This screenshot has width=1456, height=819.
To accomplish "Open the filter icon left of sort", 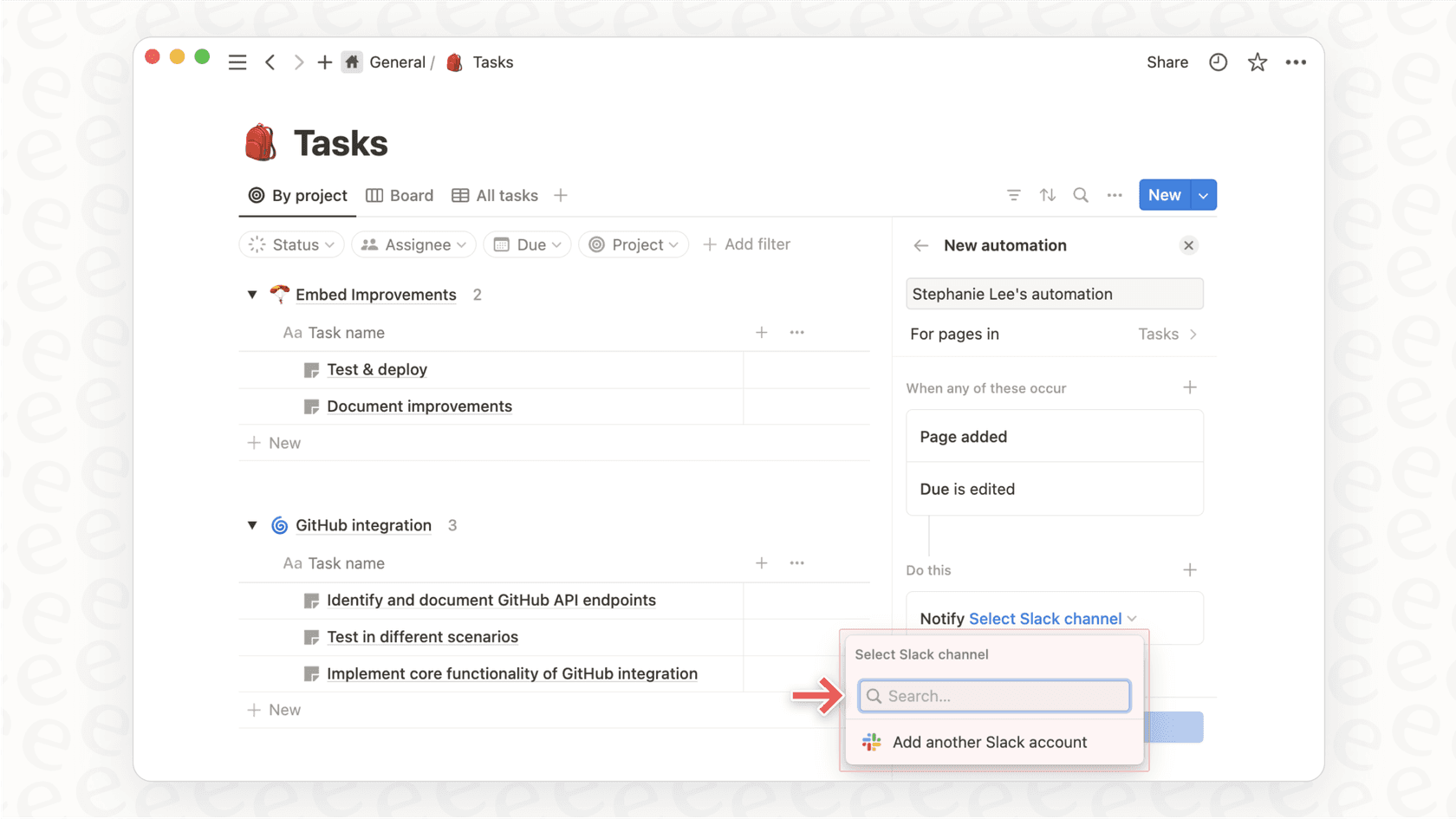I will coord(1013,195).
